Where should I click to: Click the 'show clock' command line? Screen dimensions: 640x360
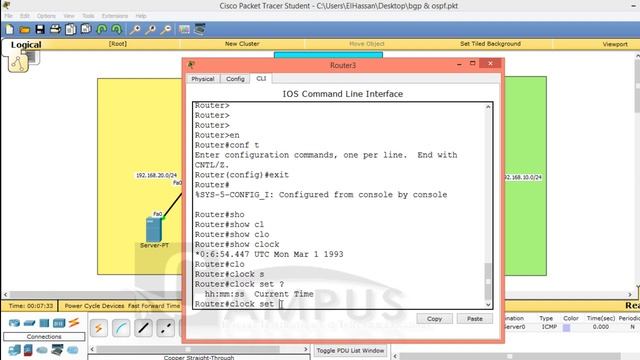tap(237, 244)
